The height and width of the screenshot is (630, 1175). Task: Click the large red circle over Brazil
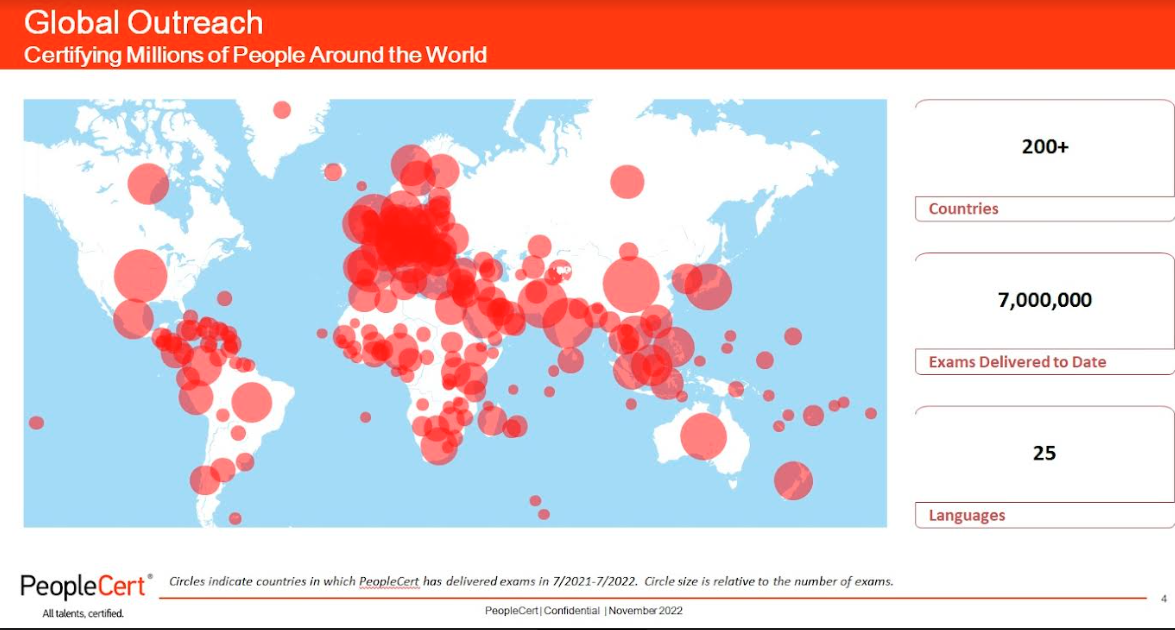(251, 401)
